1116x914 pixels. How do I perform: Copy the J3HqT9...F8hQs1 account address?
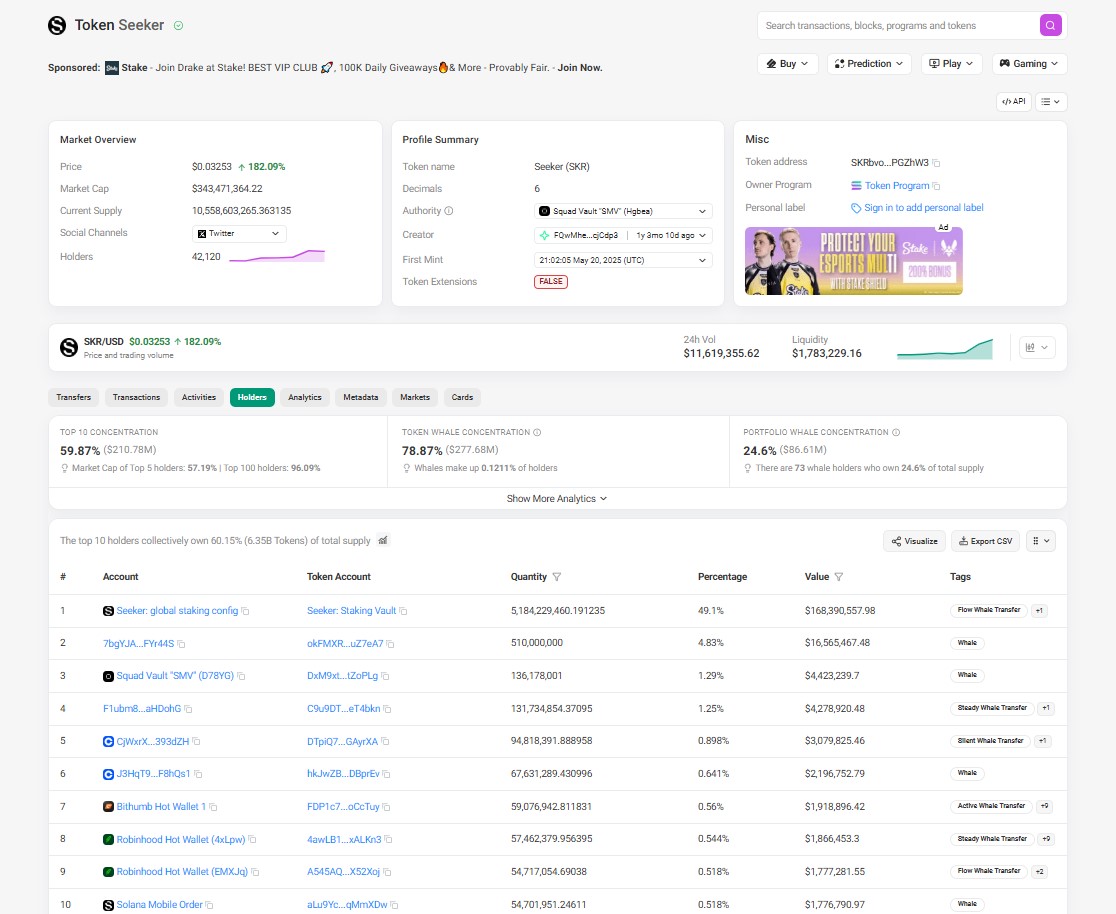[x=199, y=774]
